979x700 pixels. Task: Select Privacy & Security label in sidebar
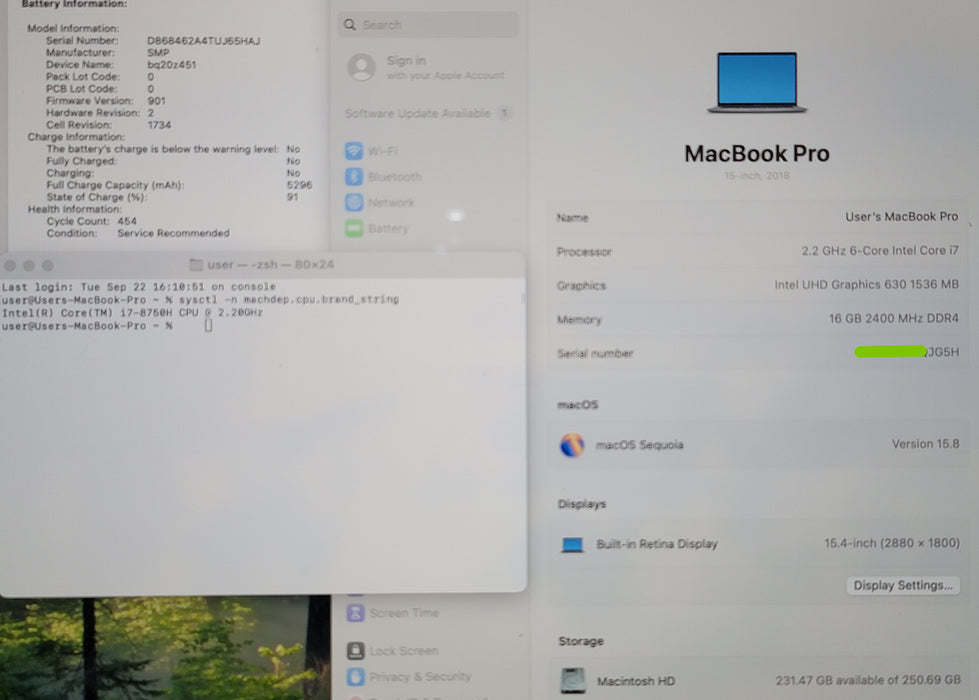[x=420, y=676]
